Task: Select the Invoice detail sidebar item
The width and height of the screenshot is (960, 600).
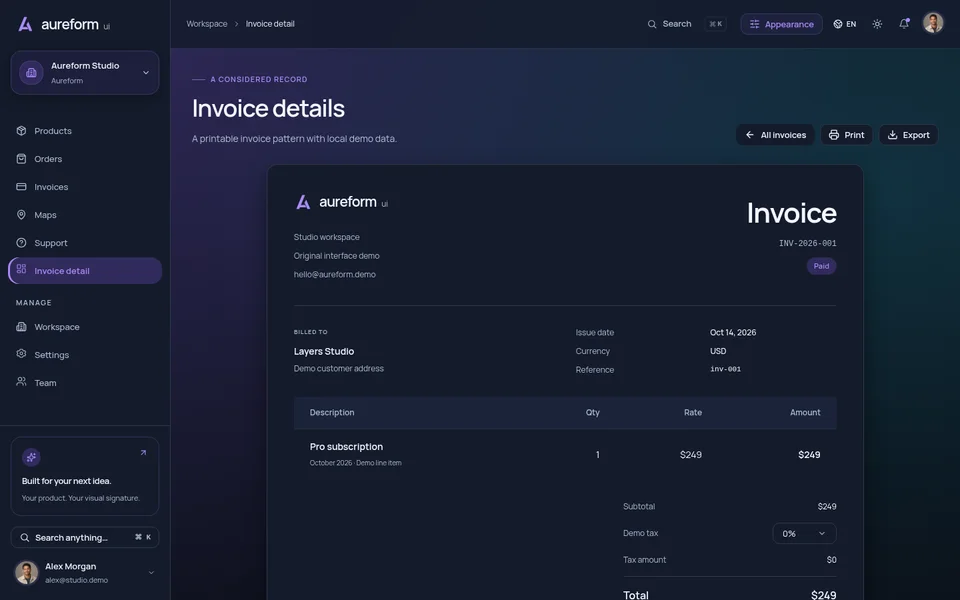Action: tap(85, 271)
